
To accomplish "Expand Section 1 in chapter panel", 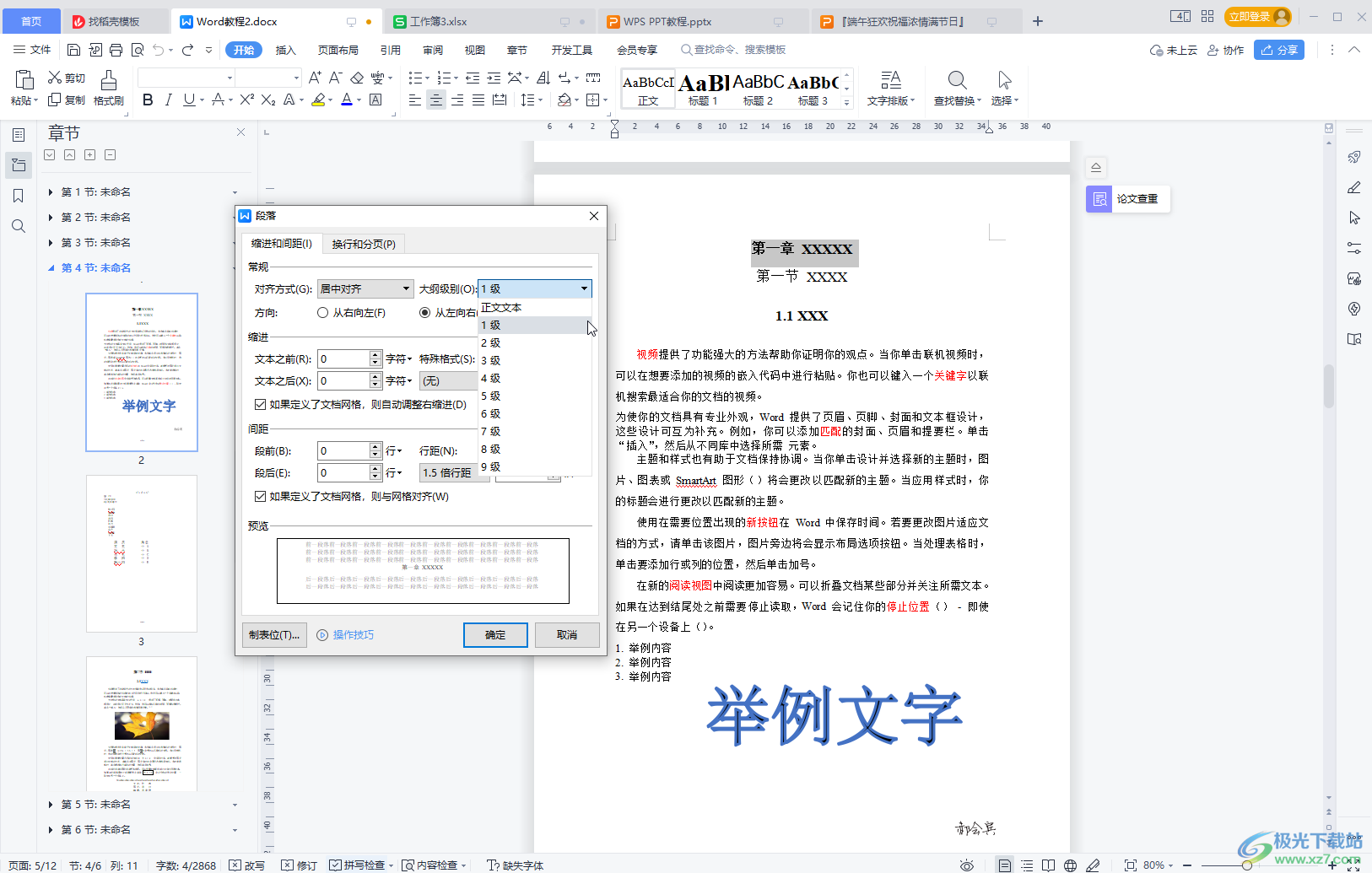I will click(x=51, y=192).
